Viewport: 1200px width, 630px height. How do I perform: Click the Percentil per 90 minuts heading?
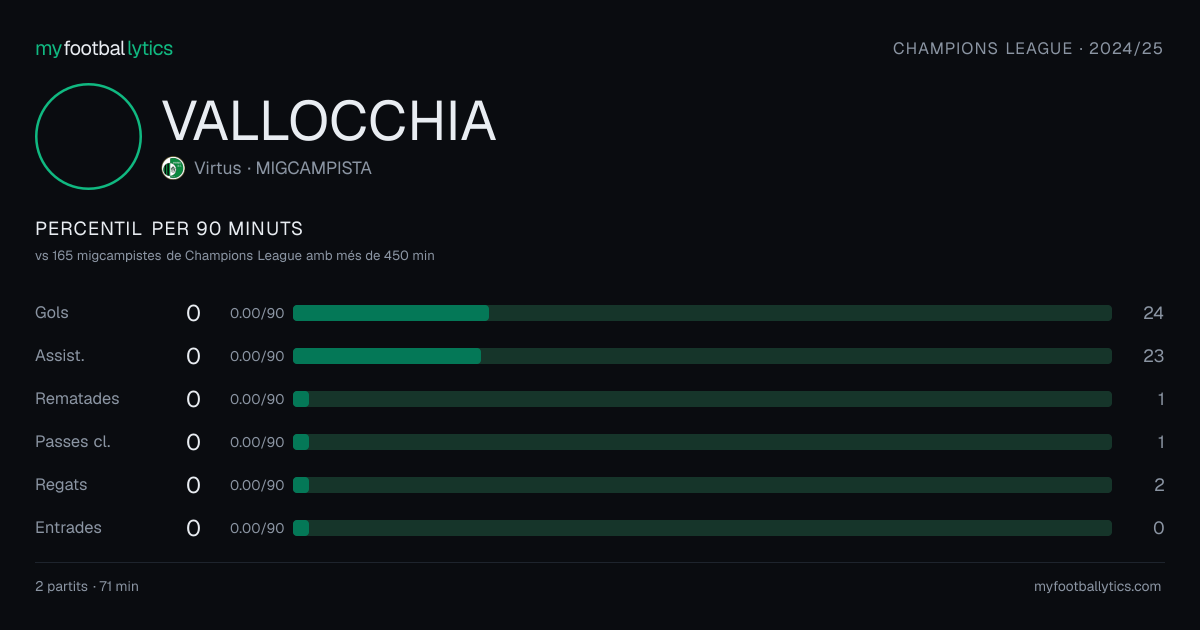pos(169,229)
